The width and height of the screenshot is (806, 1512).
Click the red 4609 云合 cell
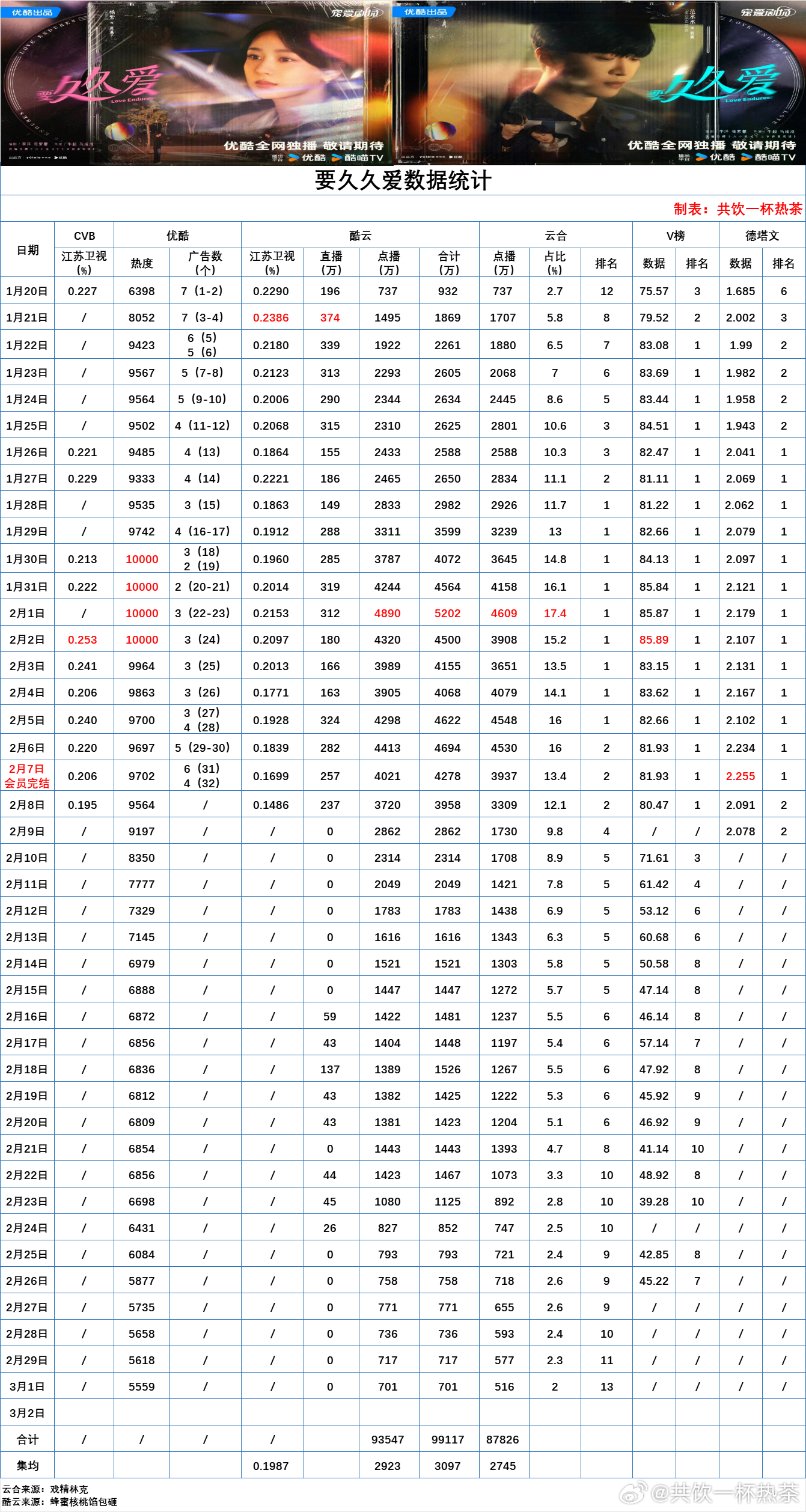tap(504, 613)
